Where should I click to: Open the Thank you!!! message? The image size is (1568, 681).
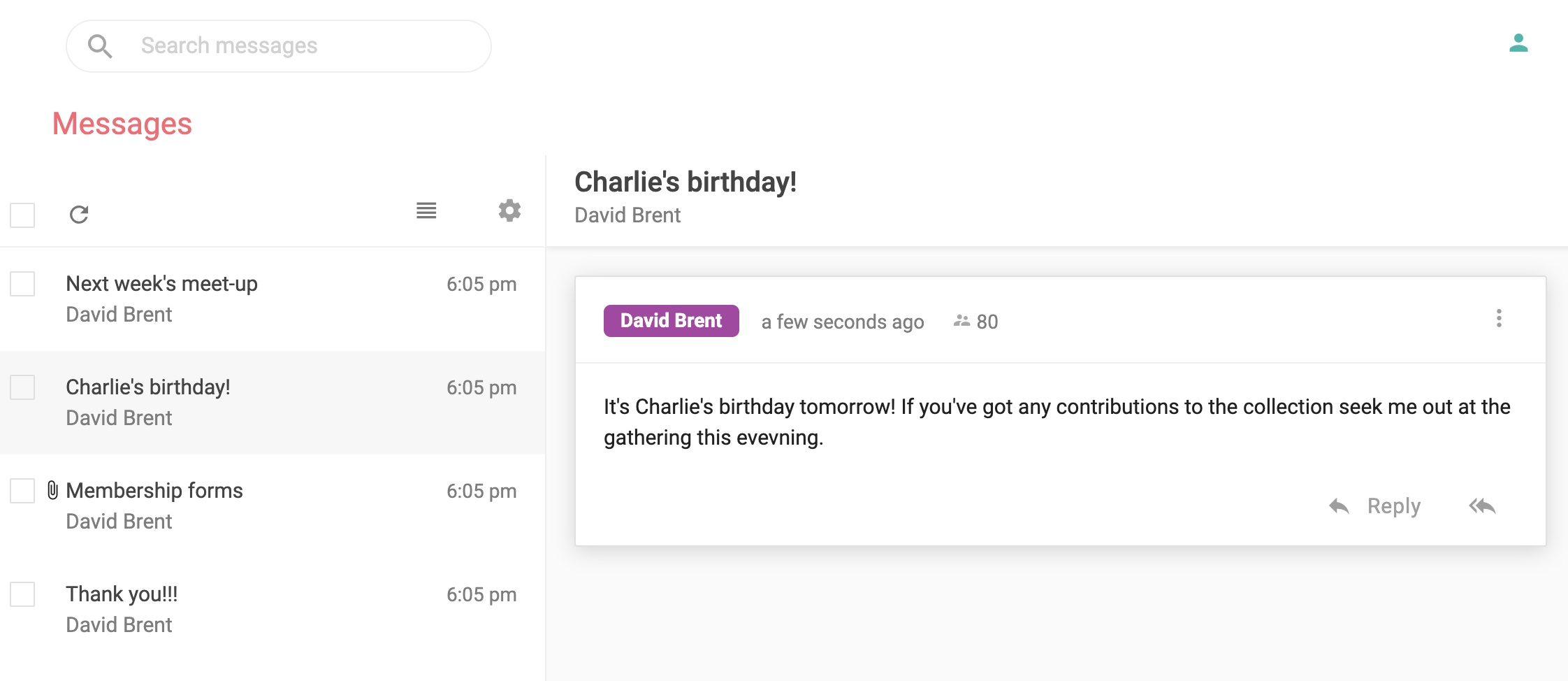pyautogui.click(x=273, y=610)
